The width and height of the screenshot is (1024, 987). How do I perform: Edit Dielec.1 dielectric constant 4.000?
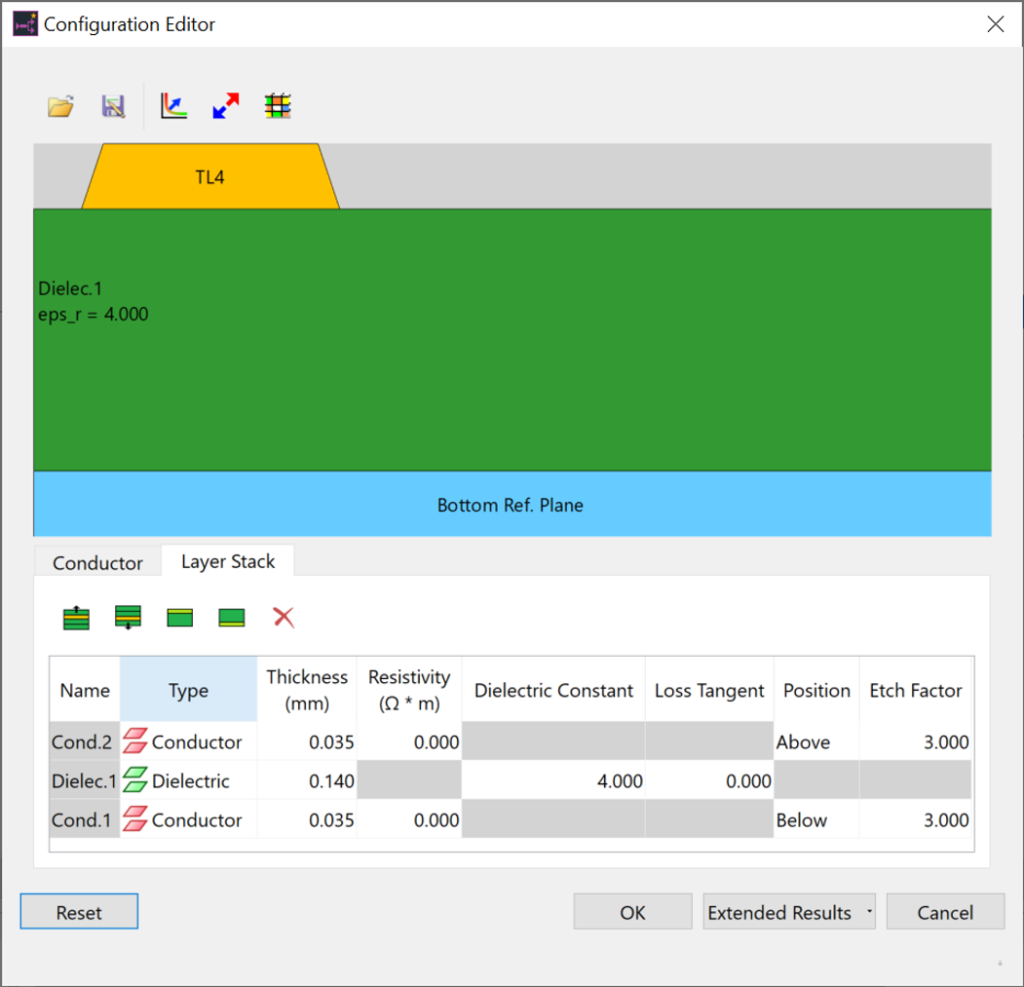pos(554,781)
